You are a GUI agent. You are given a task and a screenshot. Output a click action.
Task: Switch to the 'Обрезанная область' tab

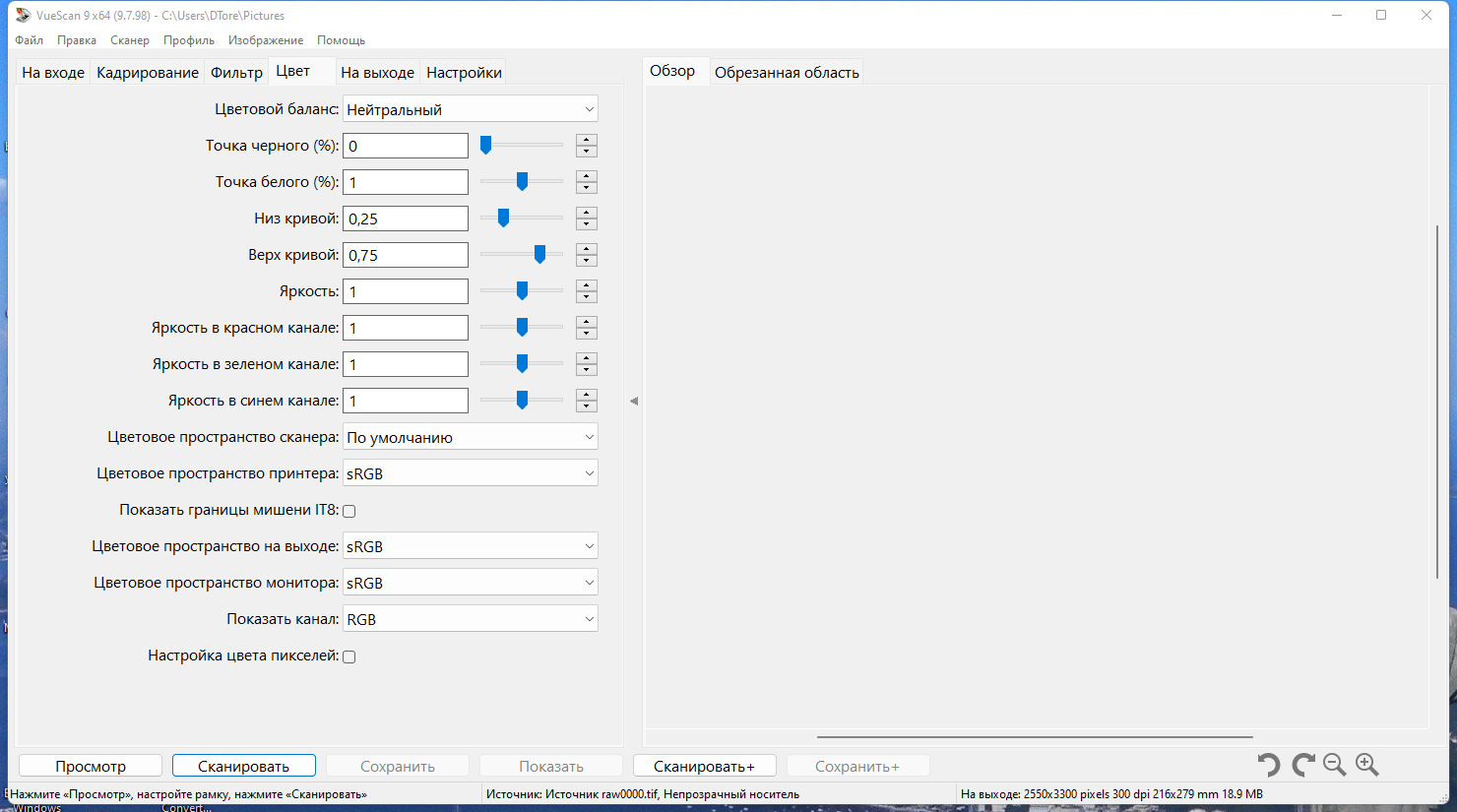[787, 73]
